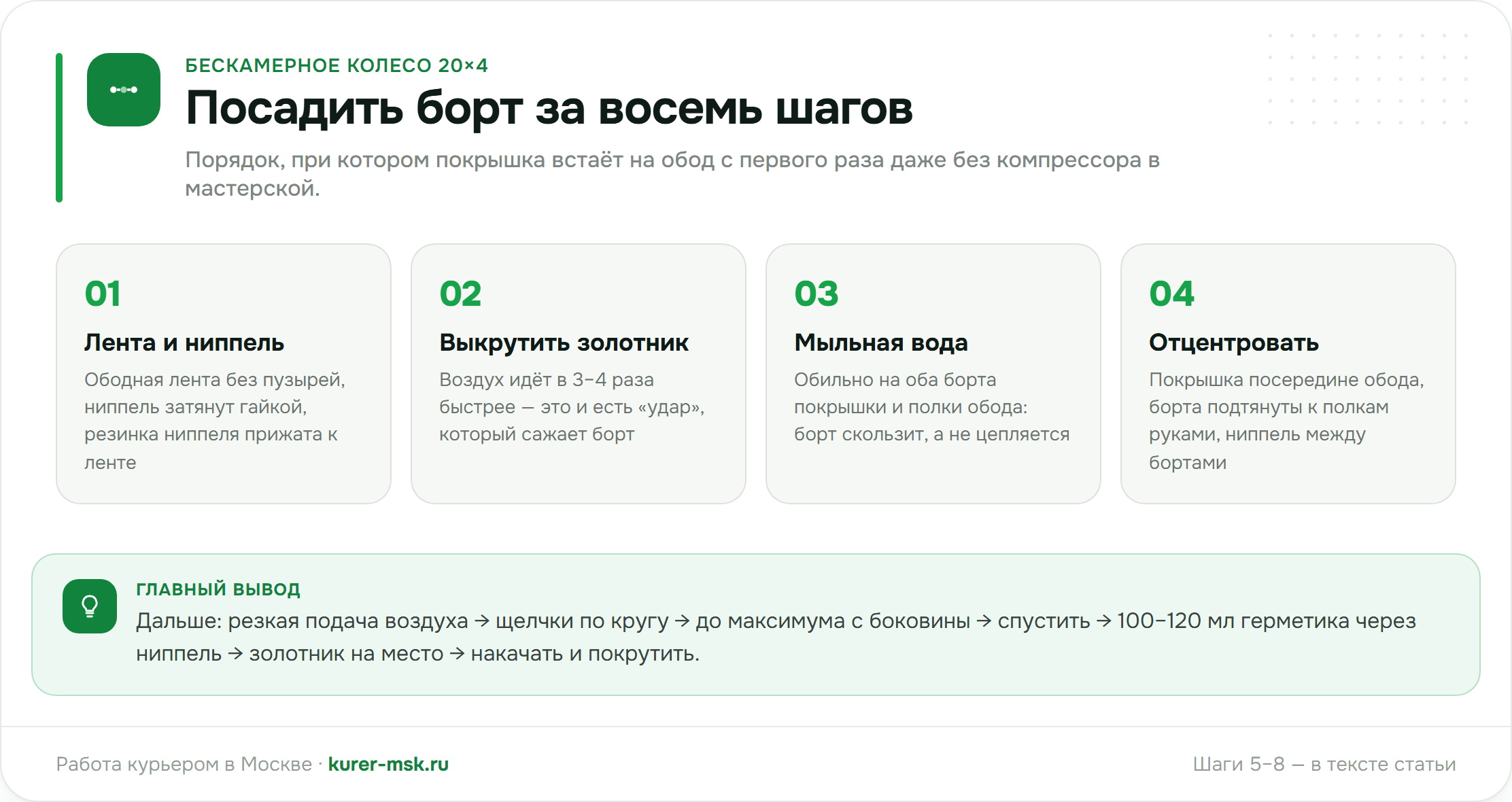This screenshot has height=802, width=1512.
Task: Click the card title 'Мыльная вода'
Action: click(x=881, y=343)
